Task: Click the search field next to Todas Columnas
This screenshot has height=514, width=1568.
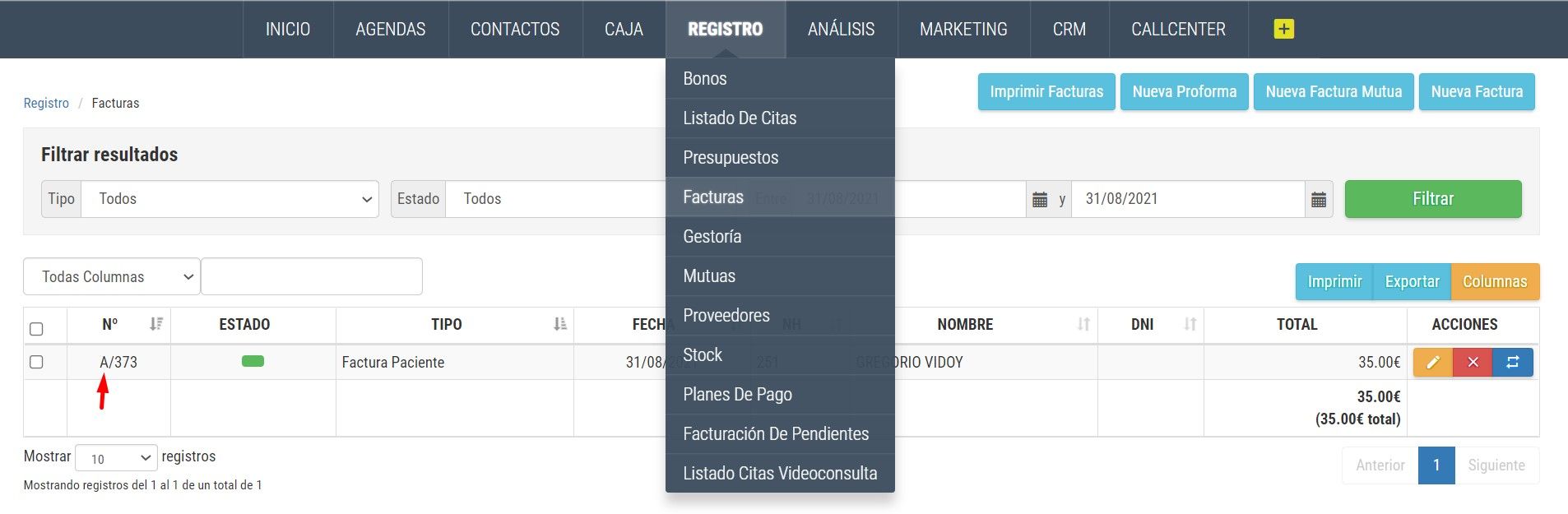Action: (312, 277)
